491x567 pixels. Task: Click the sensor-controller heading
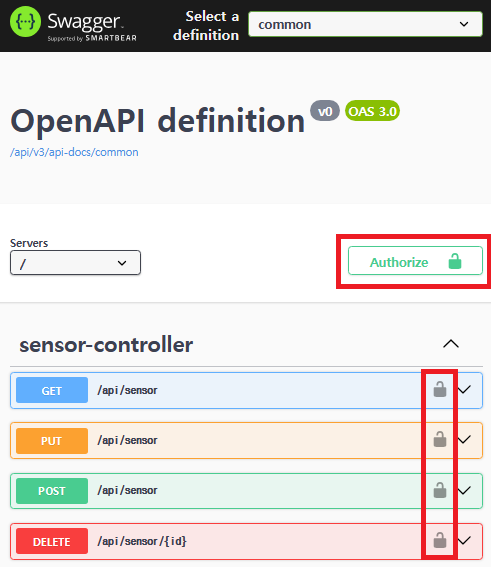click(106, 345)
